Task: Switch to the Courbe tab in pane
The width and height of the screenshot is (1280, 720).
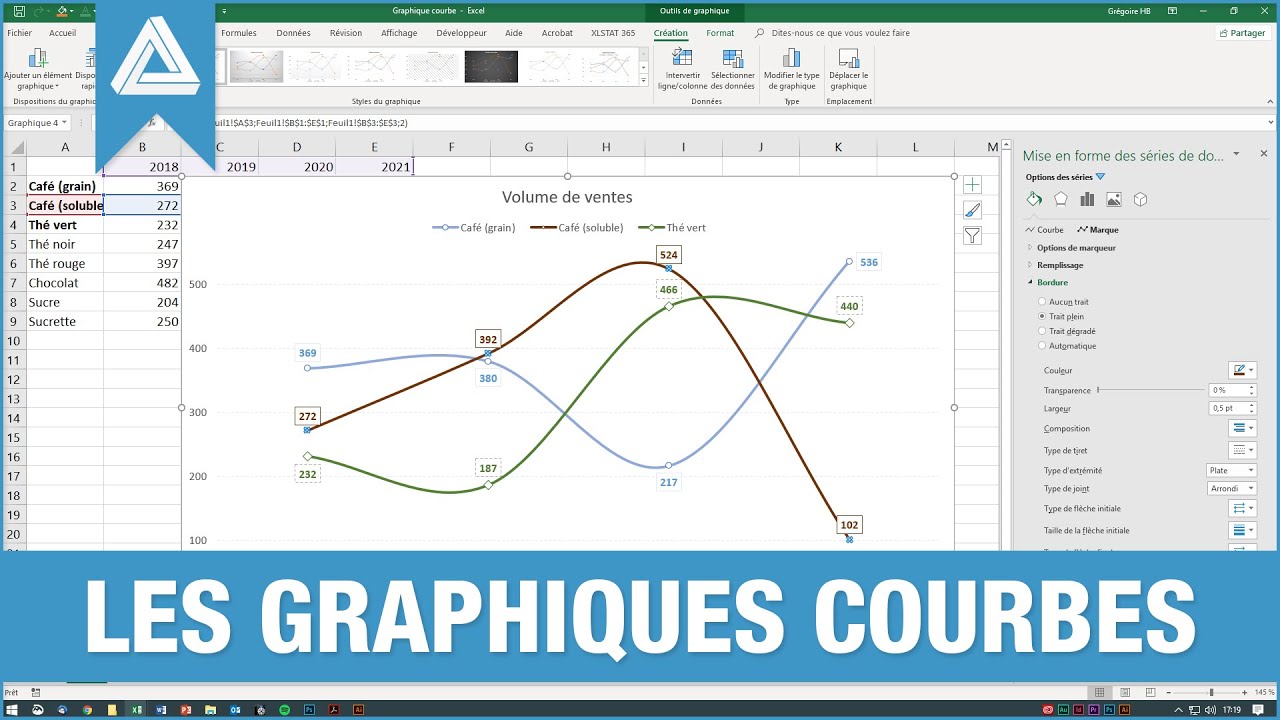Action: point(1044,230)
